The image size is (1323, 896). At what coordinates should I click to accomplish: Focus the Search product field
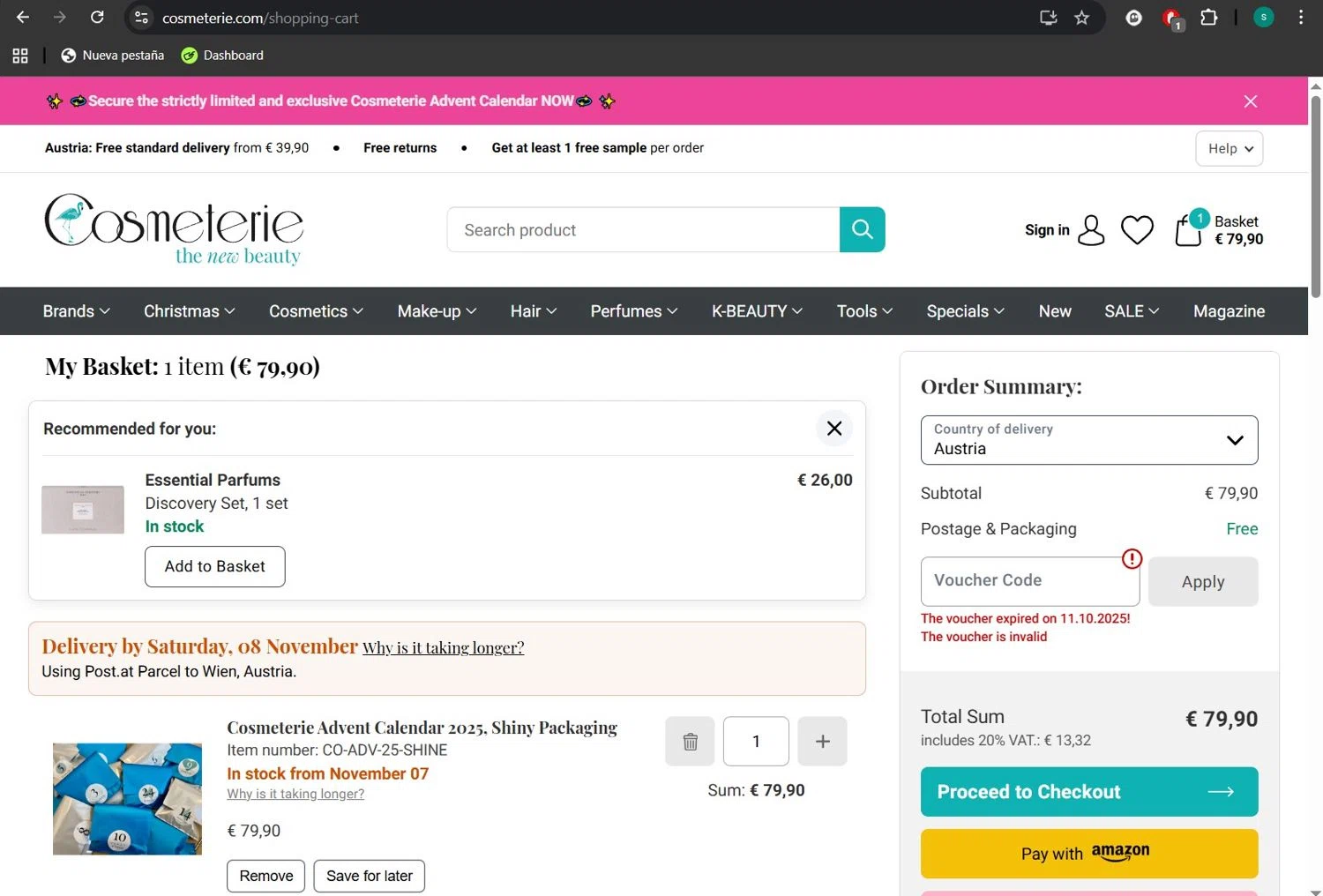[643, 230]
